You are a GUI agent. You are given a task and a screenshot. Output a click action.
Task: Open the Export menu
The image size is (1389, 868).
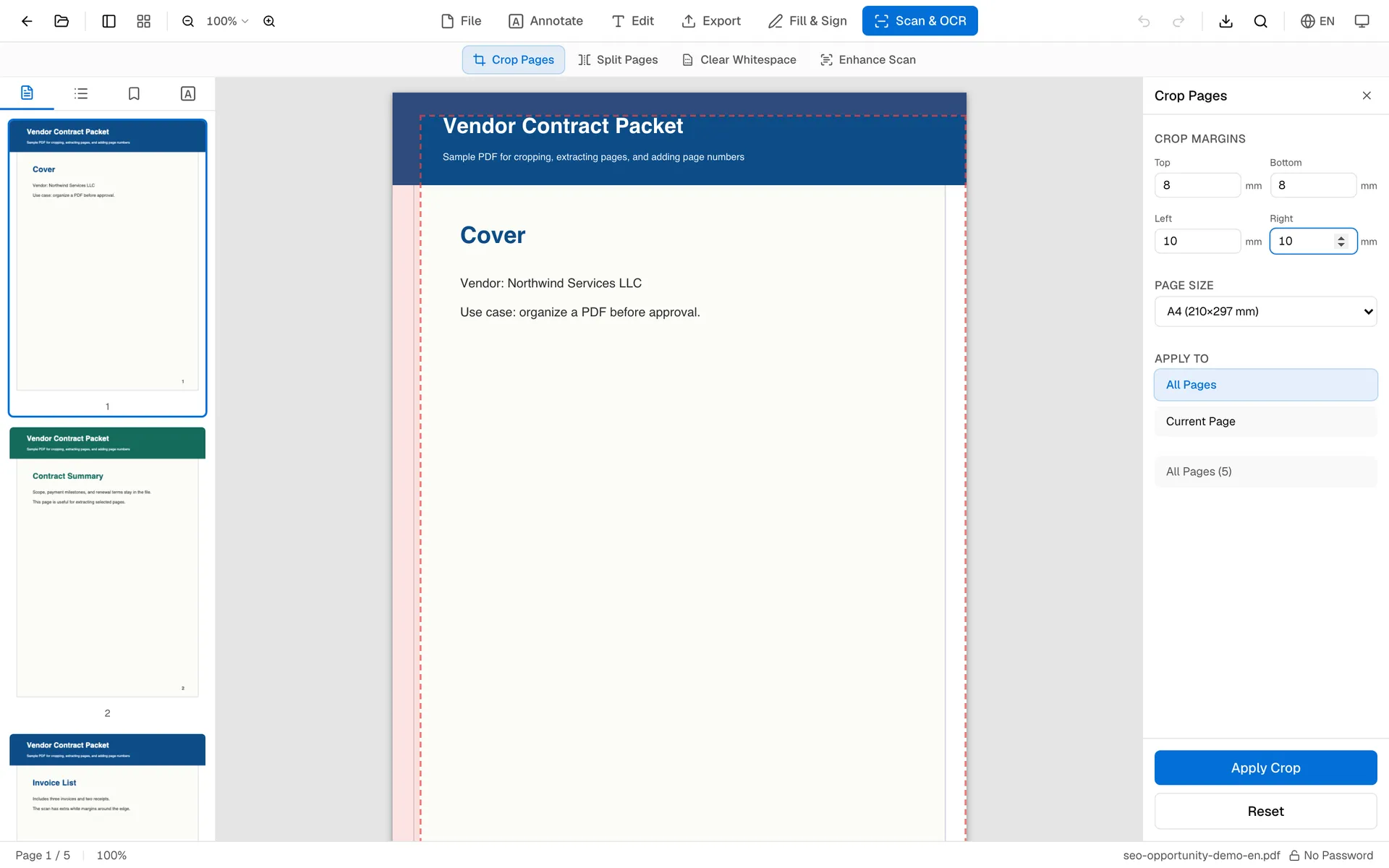coord(711,21)
